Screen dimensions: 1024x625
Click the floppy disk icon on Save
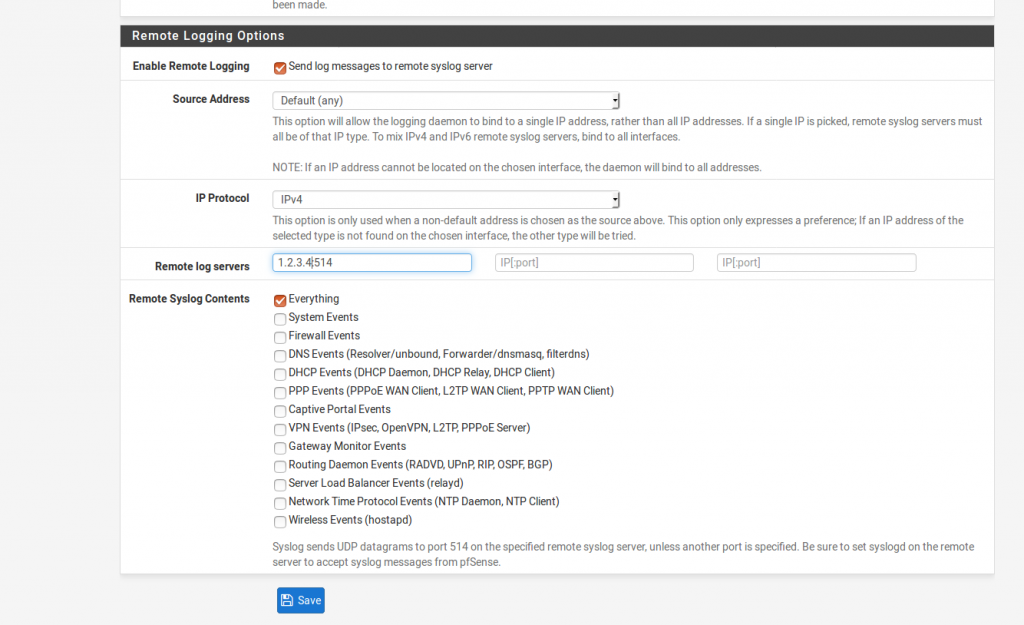click(x=287, y=600)
